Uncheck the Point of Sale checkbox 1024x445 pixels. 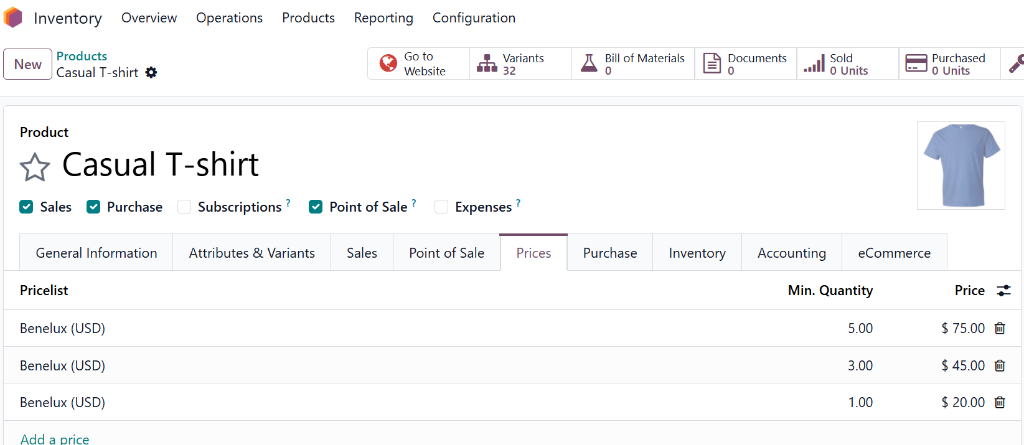click(315, 207)
